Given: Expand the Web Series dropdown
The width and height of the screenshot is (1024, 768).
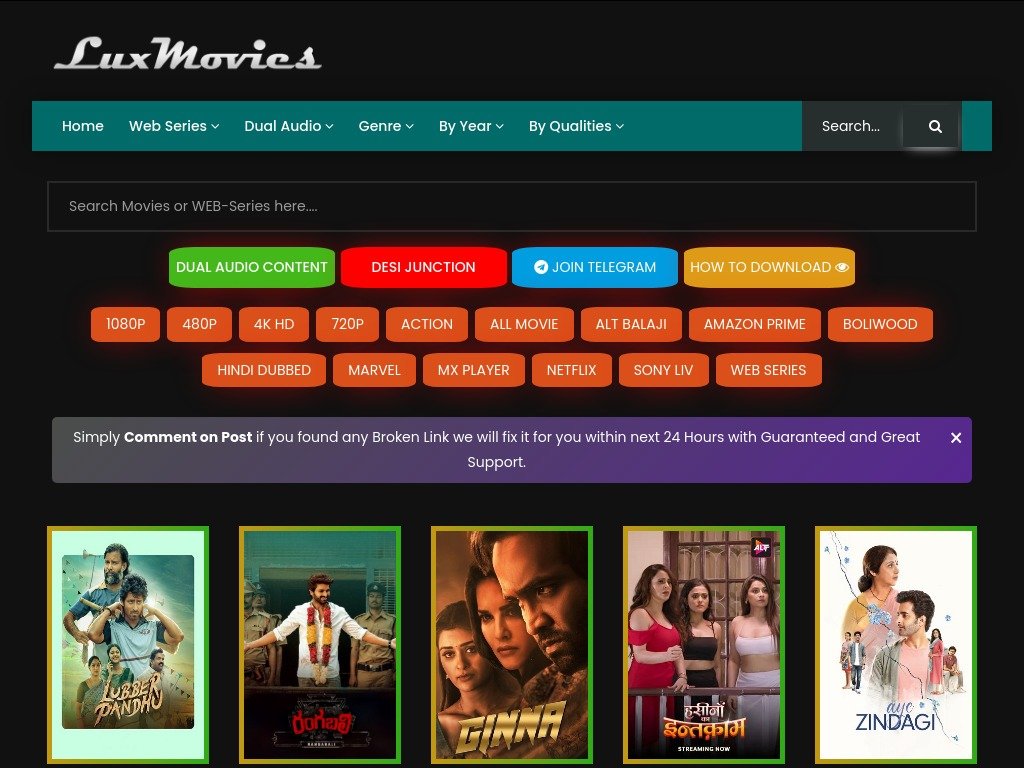Looking at the screenshot, I should click(x=174, y=126).
